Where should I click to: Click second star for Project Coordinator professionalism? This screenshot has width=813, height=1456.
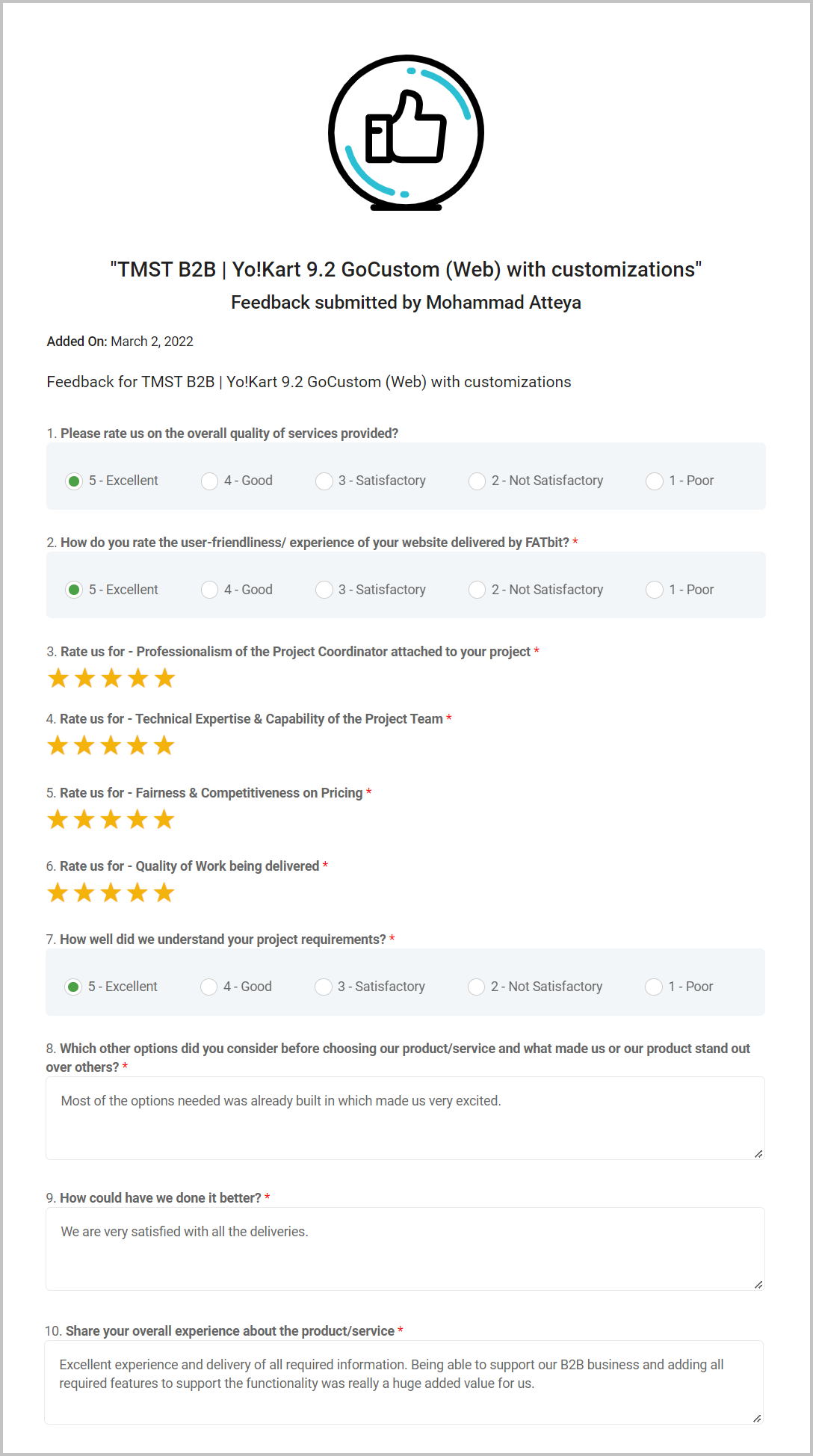coord(84,679)
